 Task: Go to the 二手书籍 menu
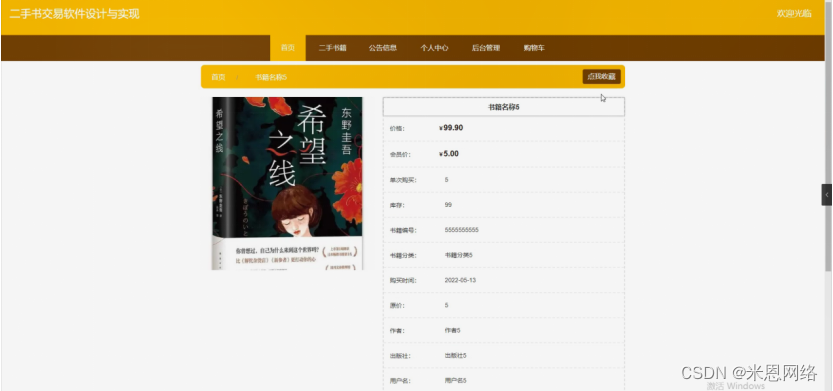click(x=333, y=48)
